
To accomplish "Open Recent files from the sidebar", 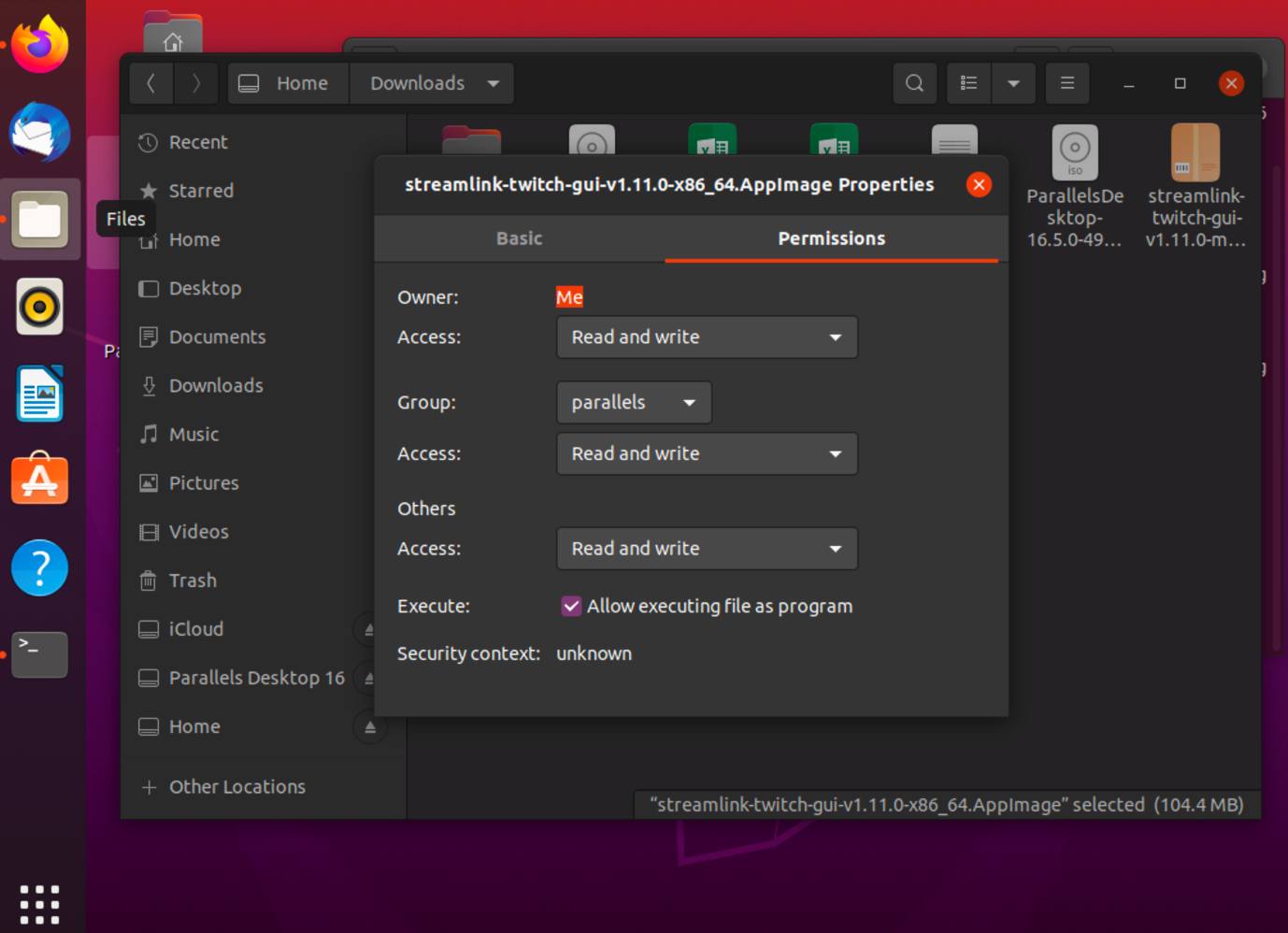I will (x=198, y=142).
